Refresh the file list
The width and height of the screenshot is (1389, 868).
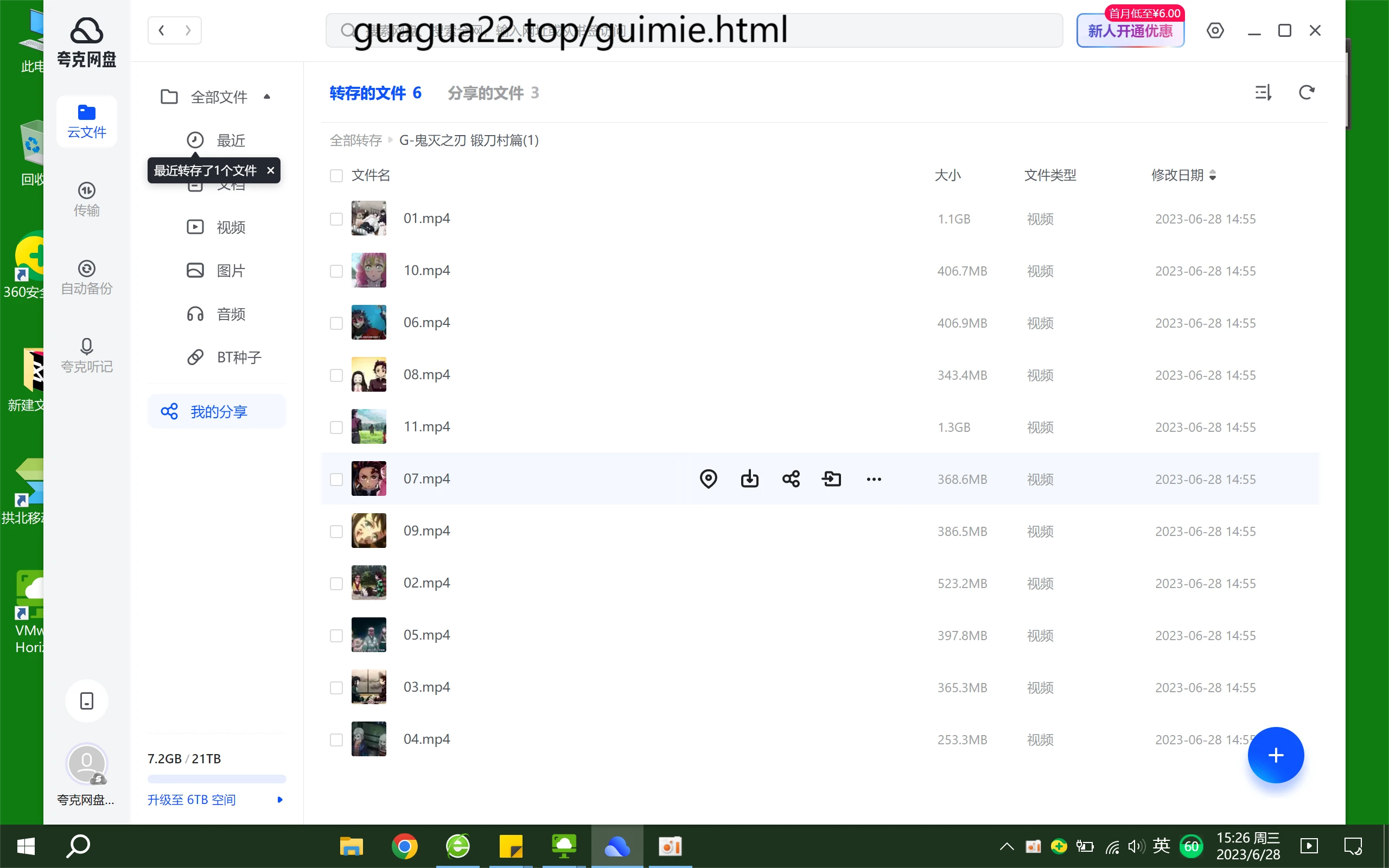(x=1307, y=92)
